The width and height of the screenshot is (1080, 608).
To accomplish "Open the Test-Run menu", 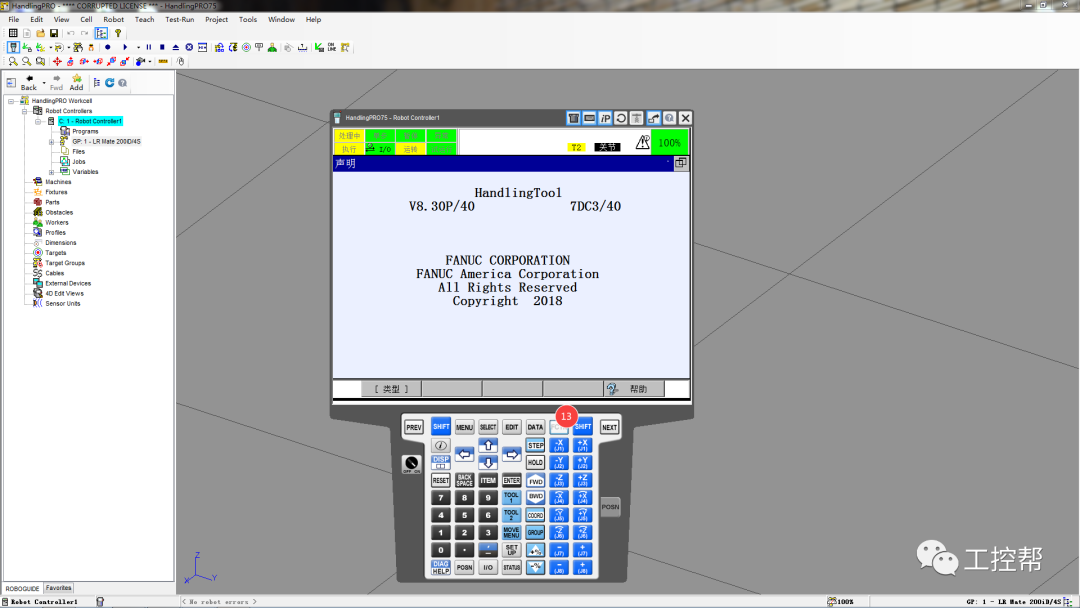I will 180,19.
